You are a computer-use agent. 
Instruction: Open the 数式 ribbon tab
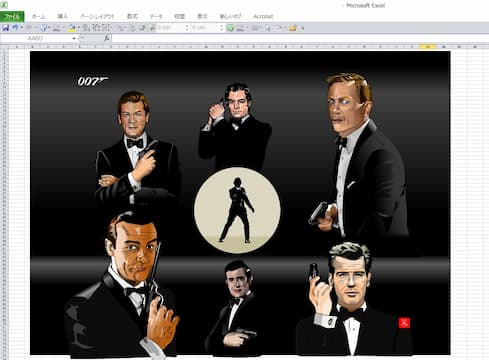tap(132, 16)
